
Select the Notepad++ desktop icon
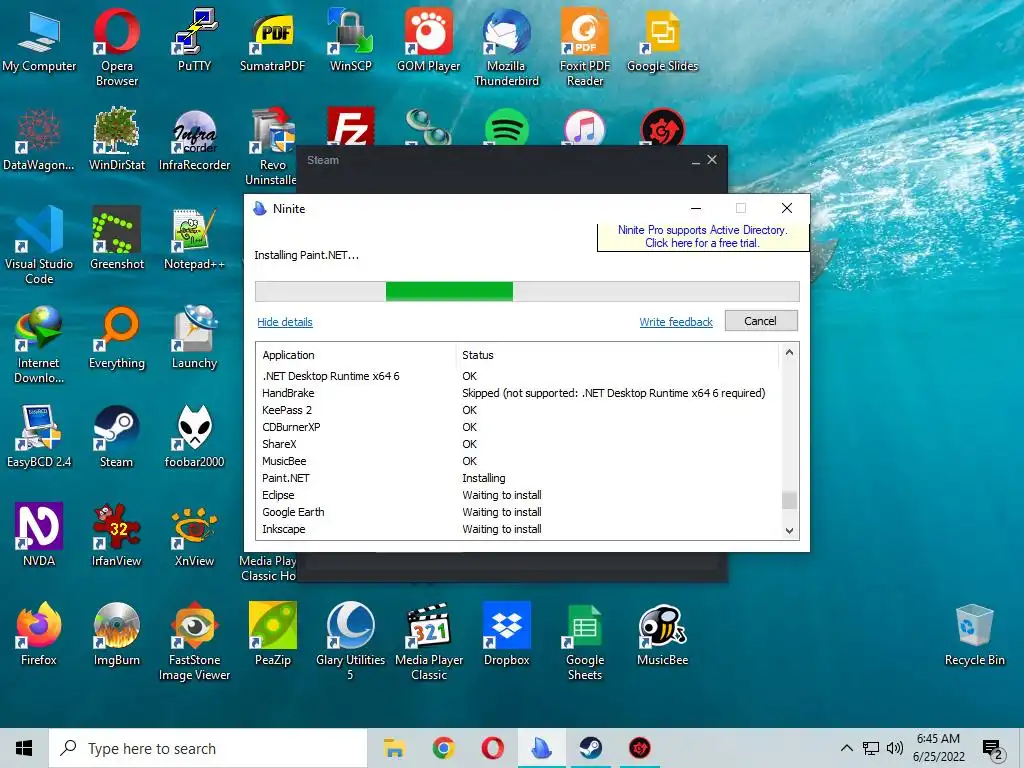pos(194,238)
